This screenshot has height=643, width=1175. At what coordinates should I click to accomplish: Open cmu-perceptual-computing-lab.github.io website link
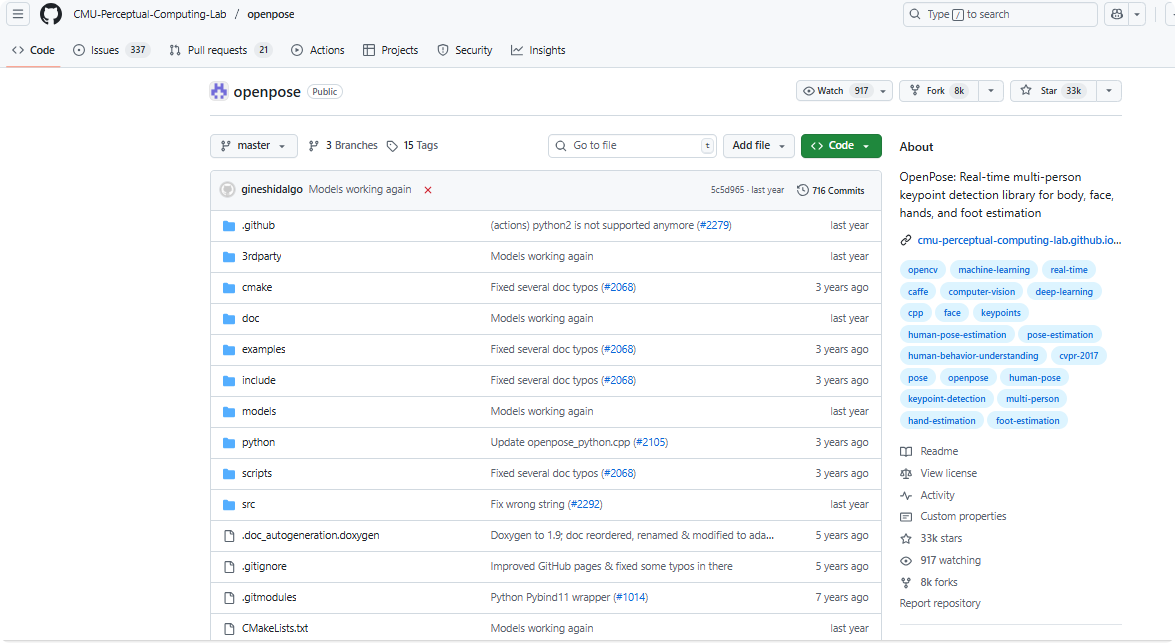[x=1019, y=241]
